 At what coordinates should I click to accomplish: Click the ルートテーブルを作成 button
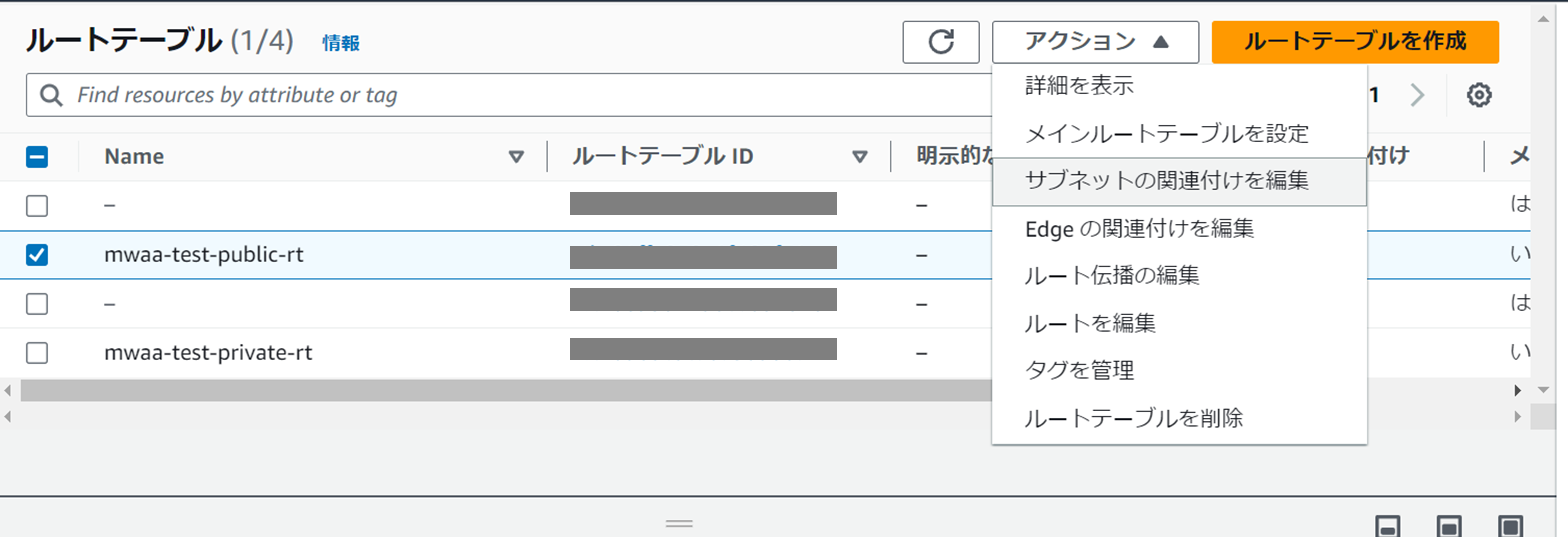point(1355,41)
